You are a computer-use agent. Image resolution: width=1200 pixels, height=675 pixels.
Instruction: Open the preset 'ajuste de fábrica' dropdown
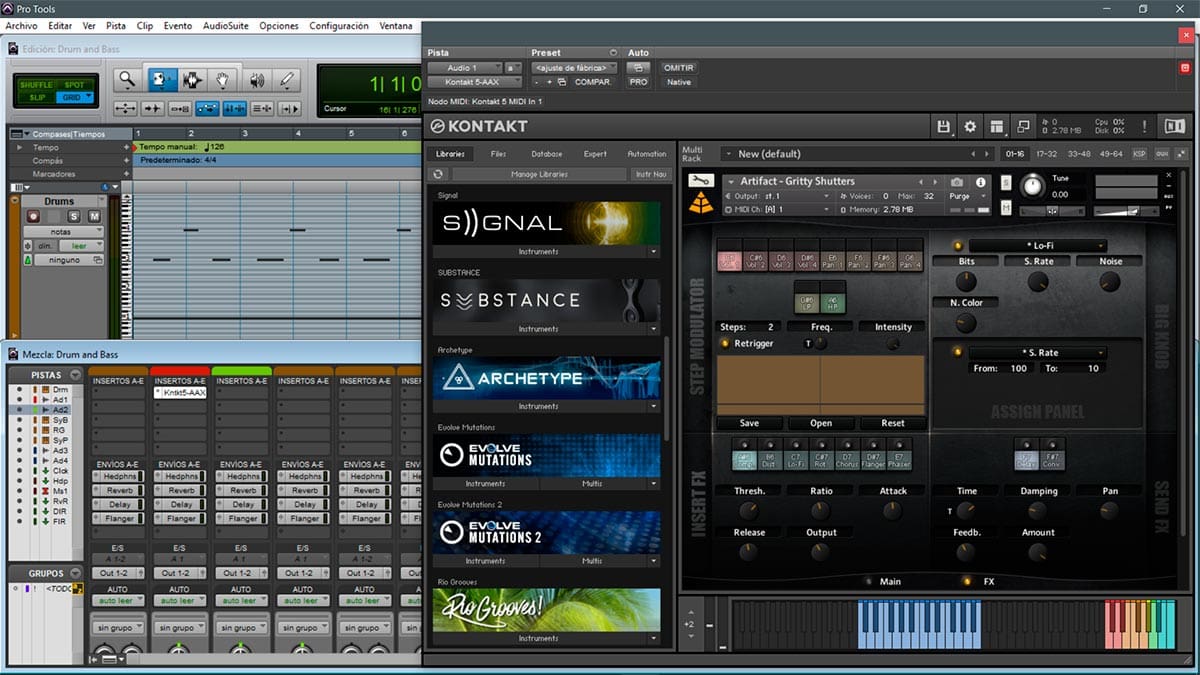(574, 68)
